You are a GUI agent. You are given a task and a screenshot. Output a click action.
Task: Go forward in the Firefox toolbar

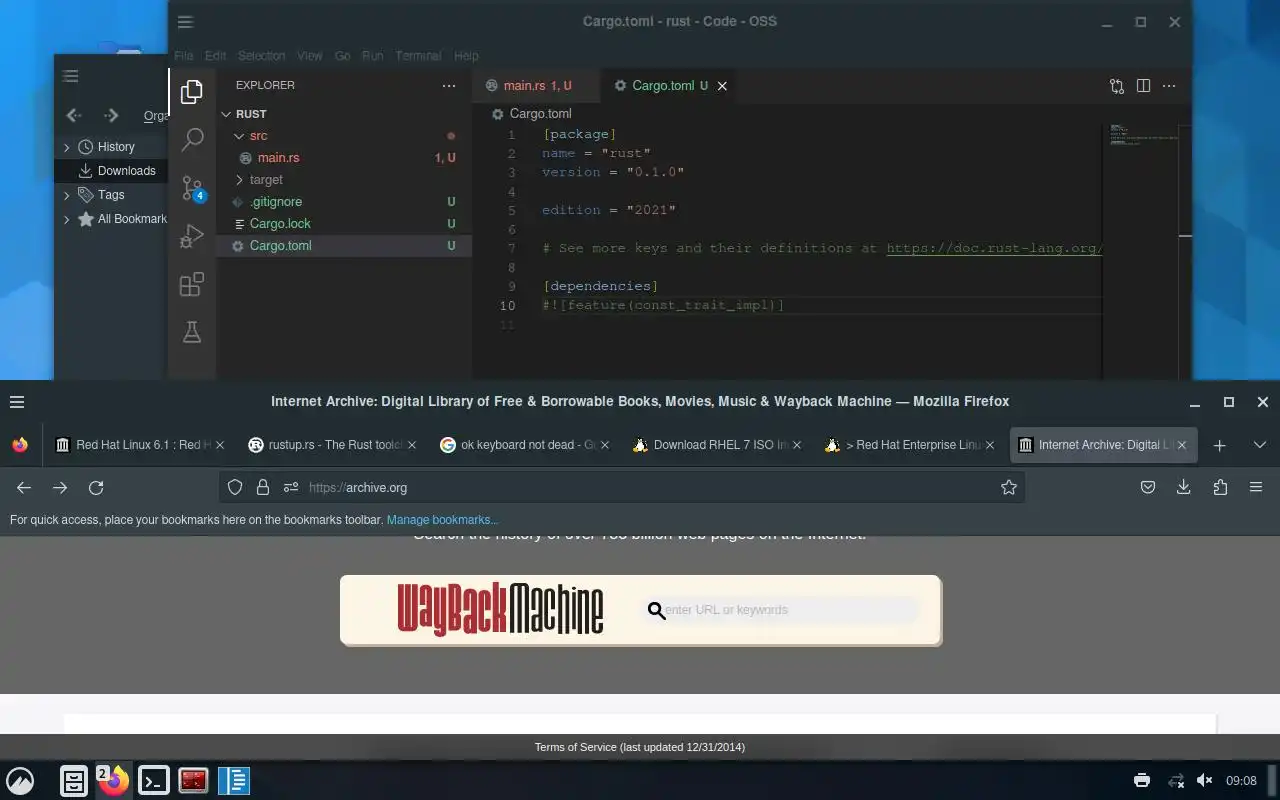(x=60, y=487)
